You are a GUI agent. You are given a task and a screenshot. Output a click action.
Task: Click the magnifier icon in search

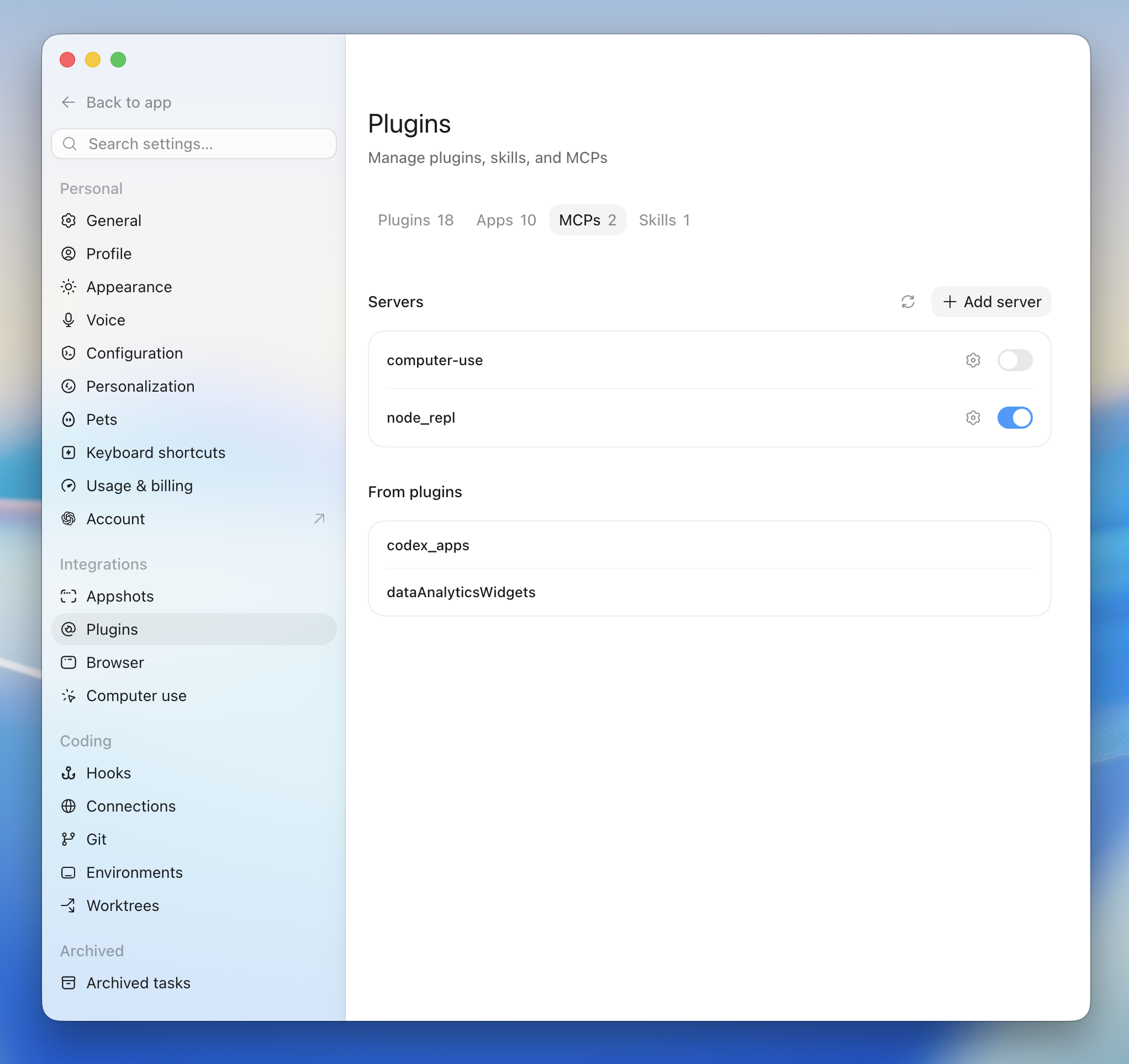(70, 144)
